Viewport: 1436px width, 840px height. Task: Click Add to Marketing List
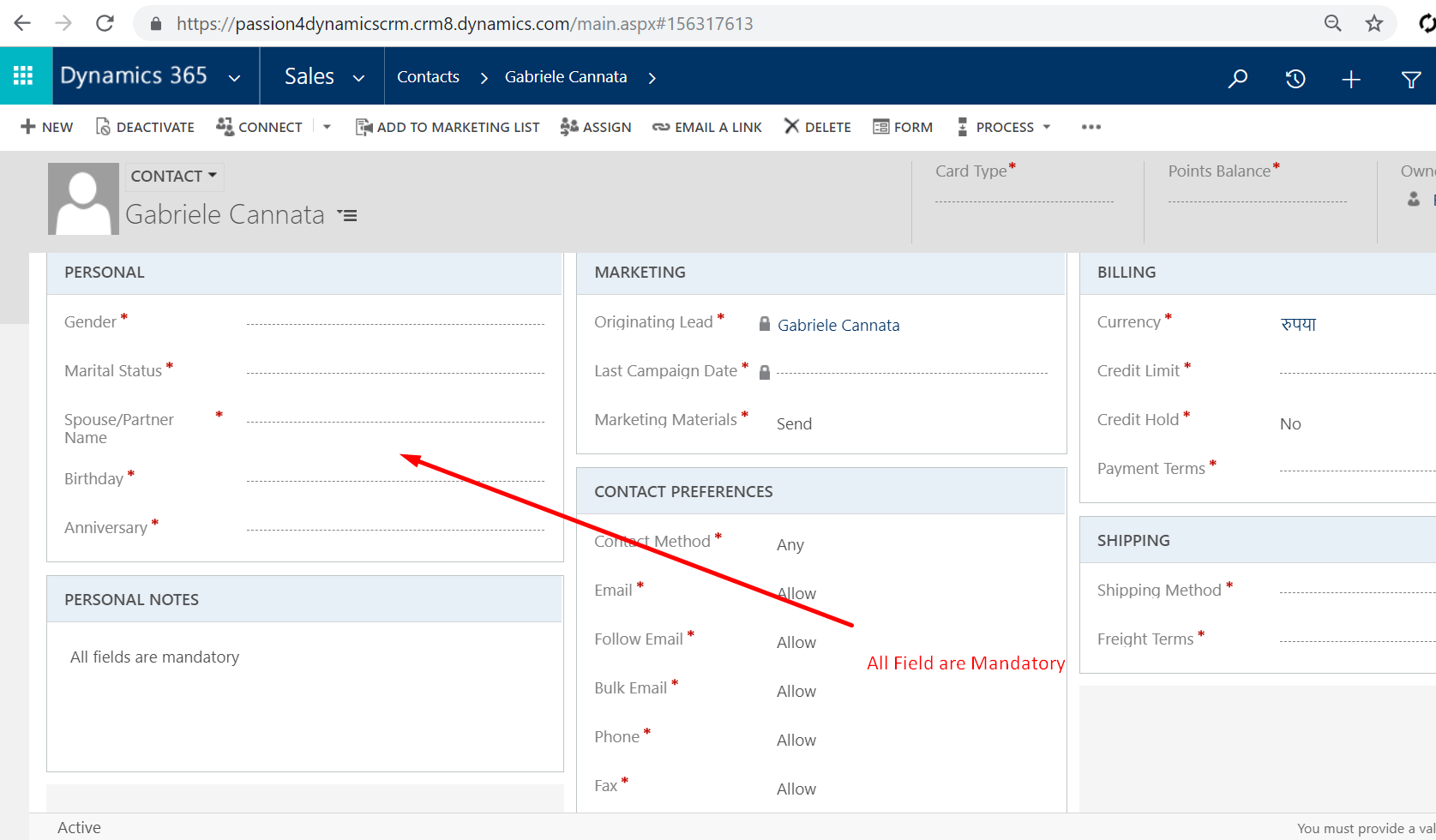448,127
